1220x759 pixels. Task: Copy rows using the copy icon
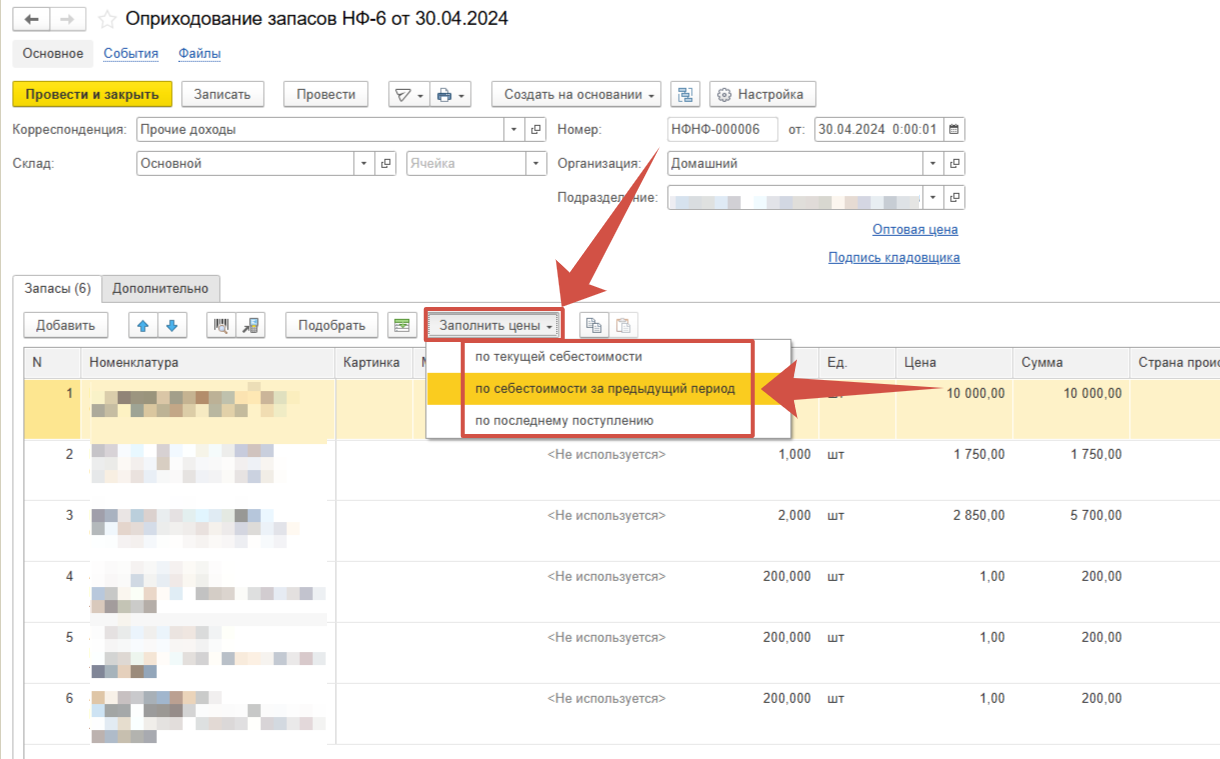tap(594, 325)
